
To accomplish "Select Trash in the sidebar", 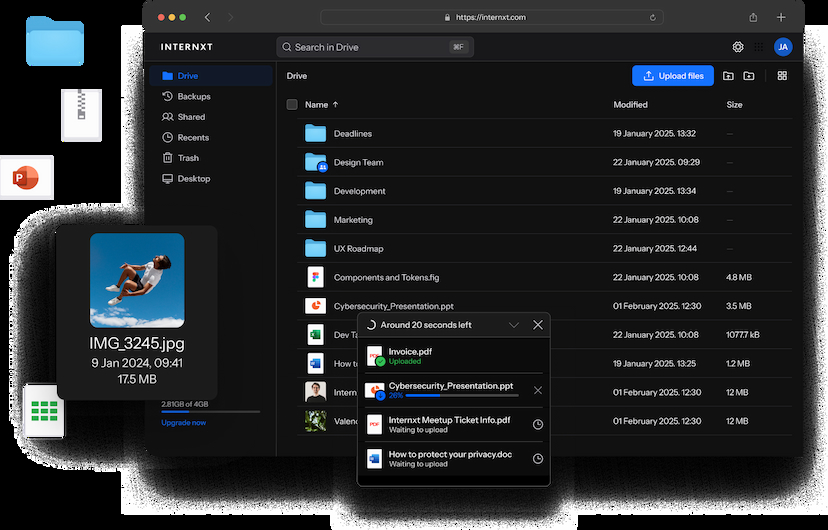I will [x=188, y=158].
